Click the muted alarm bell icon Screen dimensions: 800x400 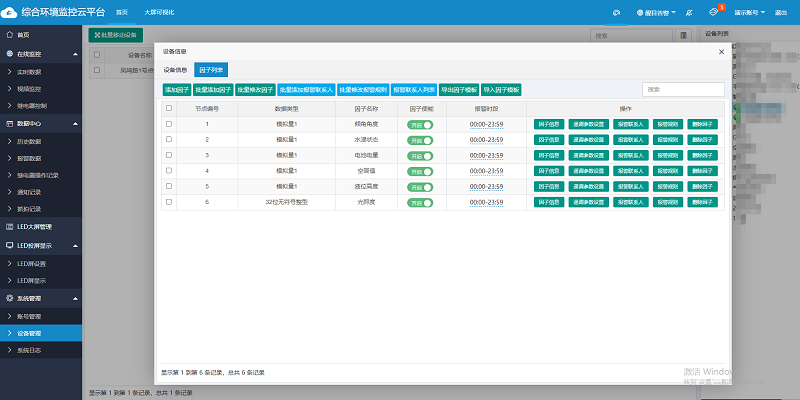coord(687,12)
